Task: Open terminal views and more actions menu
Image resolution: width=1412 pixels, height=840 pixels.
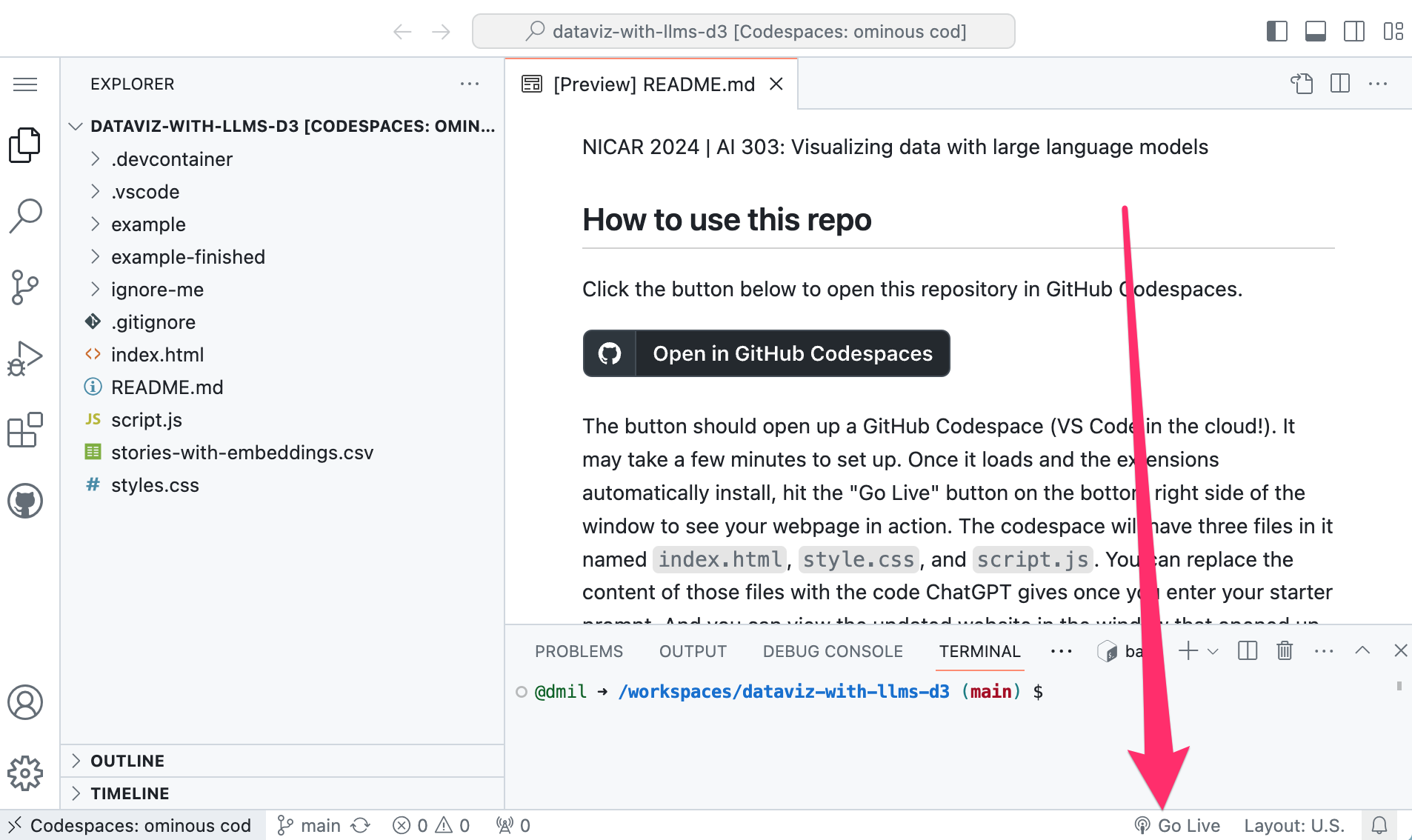Action: click(1324, 651)
